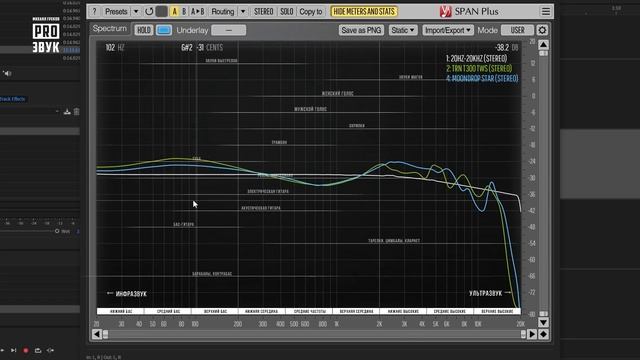Expand the Routing dropdown arrow

click(x=243, y=11)
